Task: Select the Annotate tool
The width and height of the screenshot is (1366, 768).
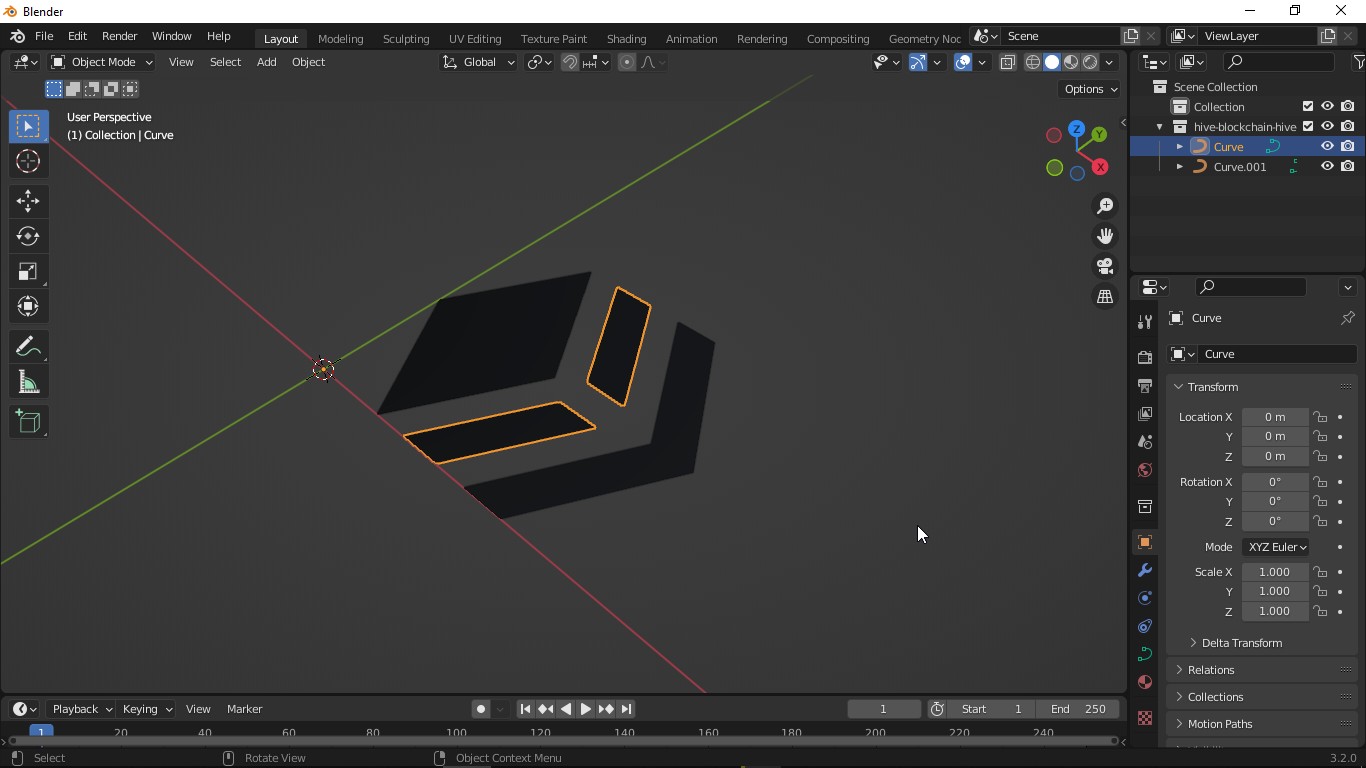Action: pyautogui.click(x=28, y=347)
